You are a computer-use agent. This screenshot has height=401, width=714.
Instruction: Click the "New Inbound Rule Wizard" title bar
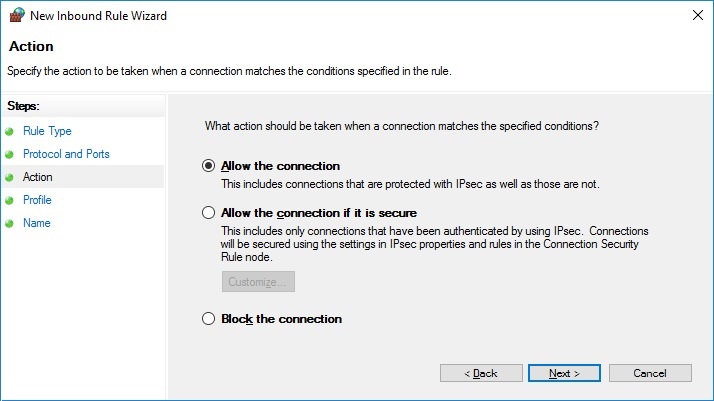click(300, 15)
